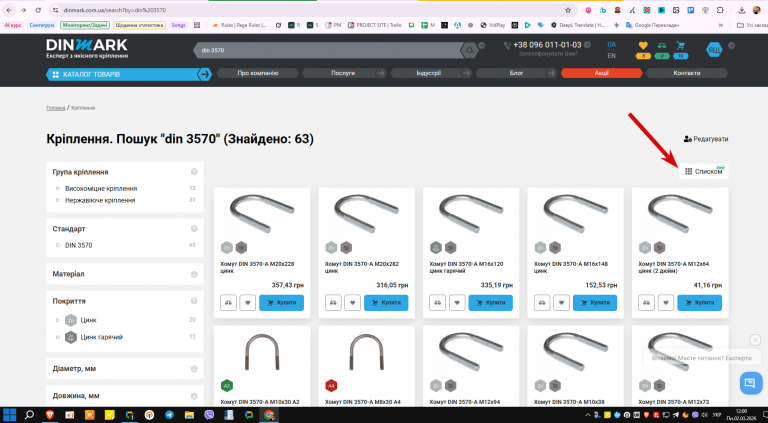
Task: Select the Нержавіюче кріплення filter
Action: [100, 200]
